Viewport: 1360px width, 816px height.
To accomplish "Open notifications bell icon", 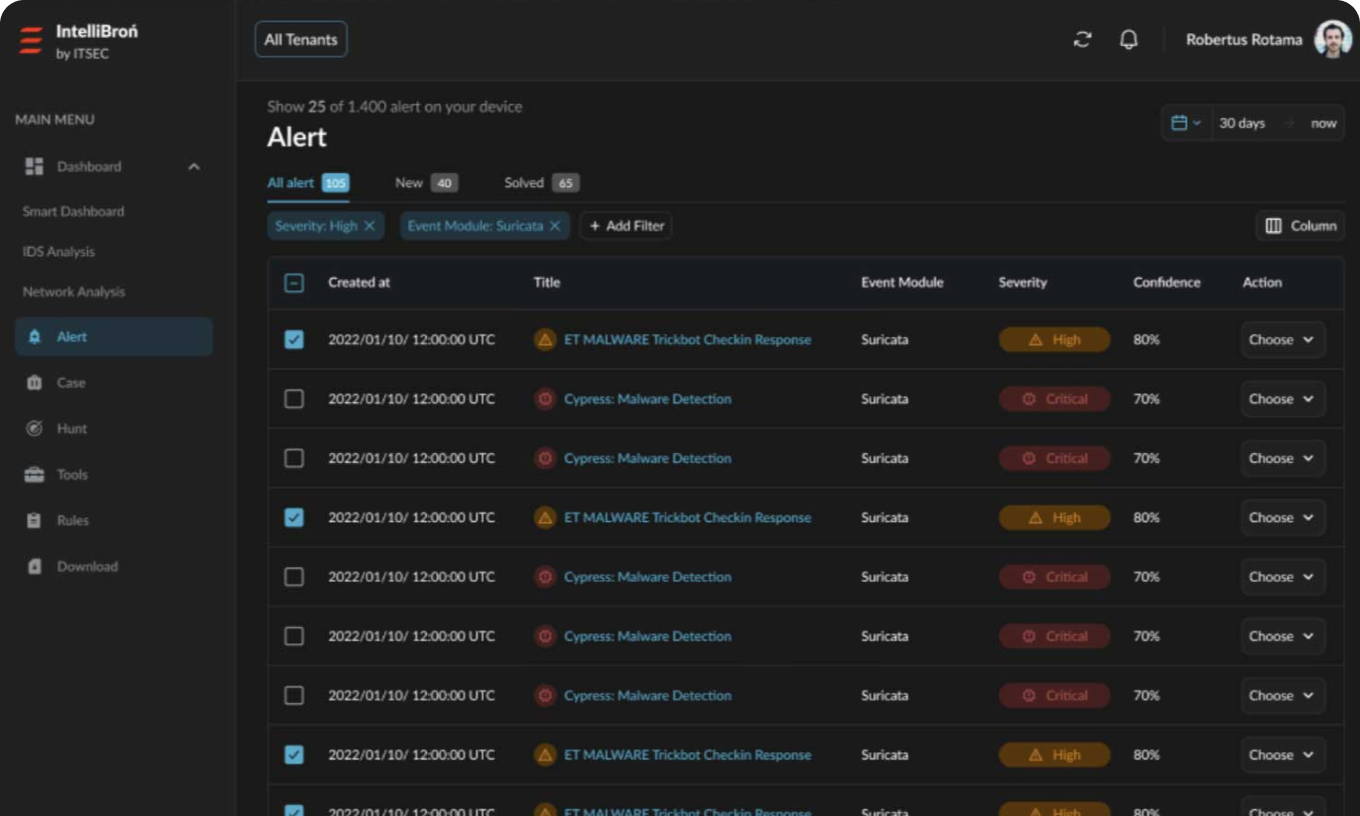I will click(1128, 40).
